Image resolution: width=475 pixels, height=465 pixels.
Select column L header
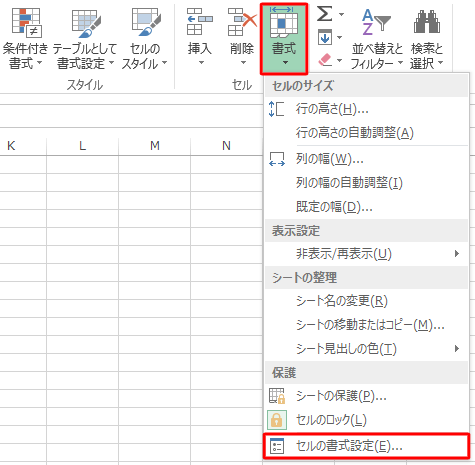point(82,146)
